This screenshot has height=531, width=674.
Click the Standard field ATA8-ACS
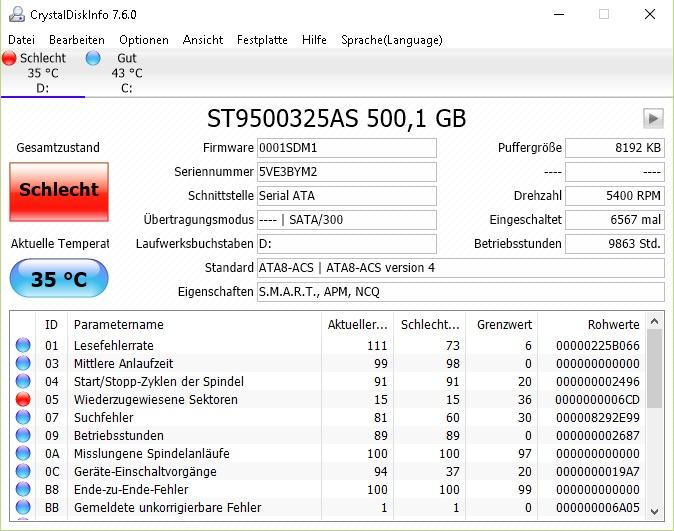tap(461, 268)
